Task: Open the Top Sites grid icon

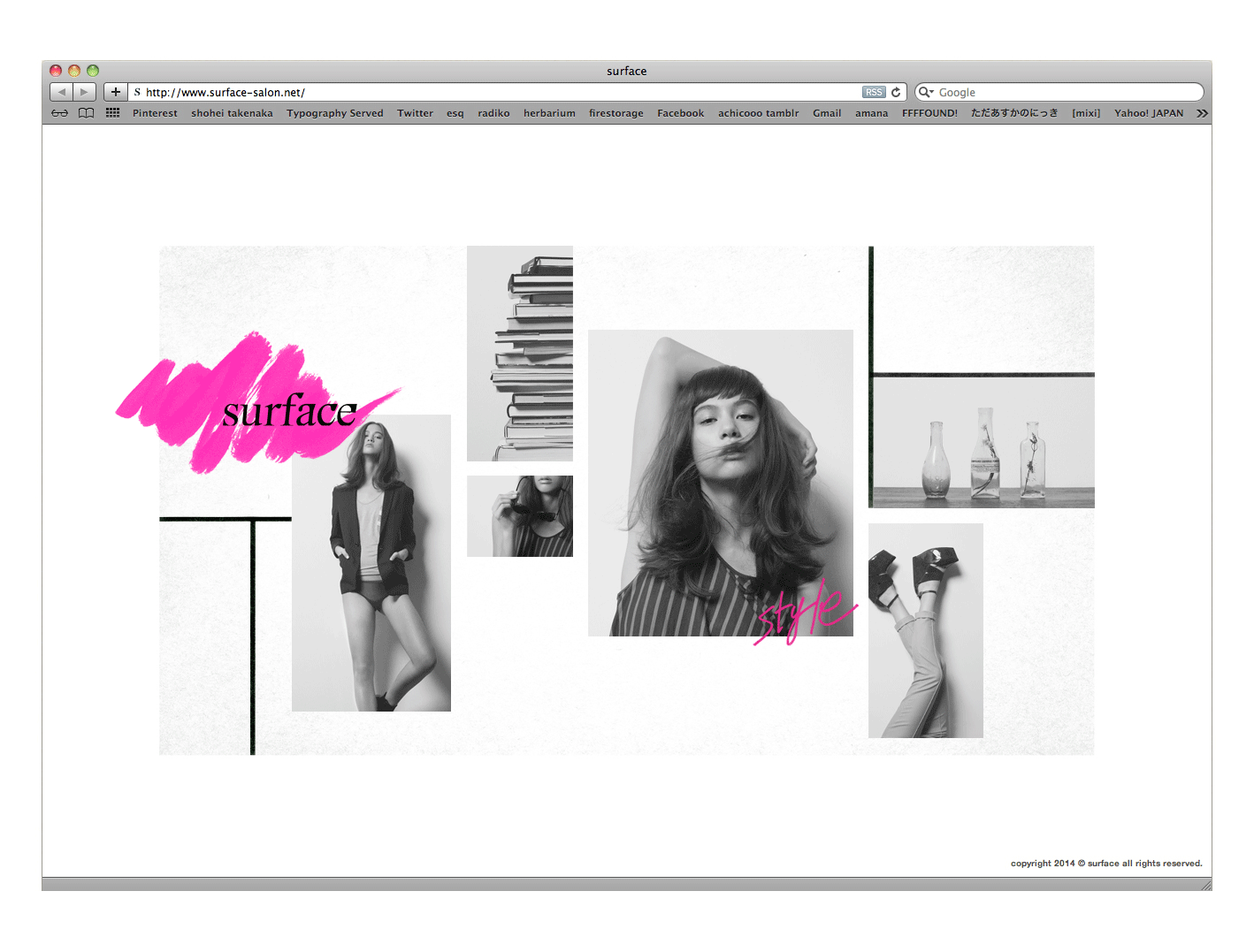Action: click(x=112, y=113)
